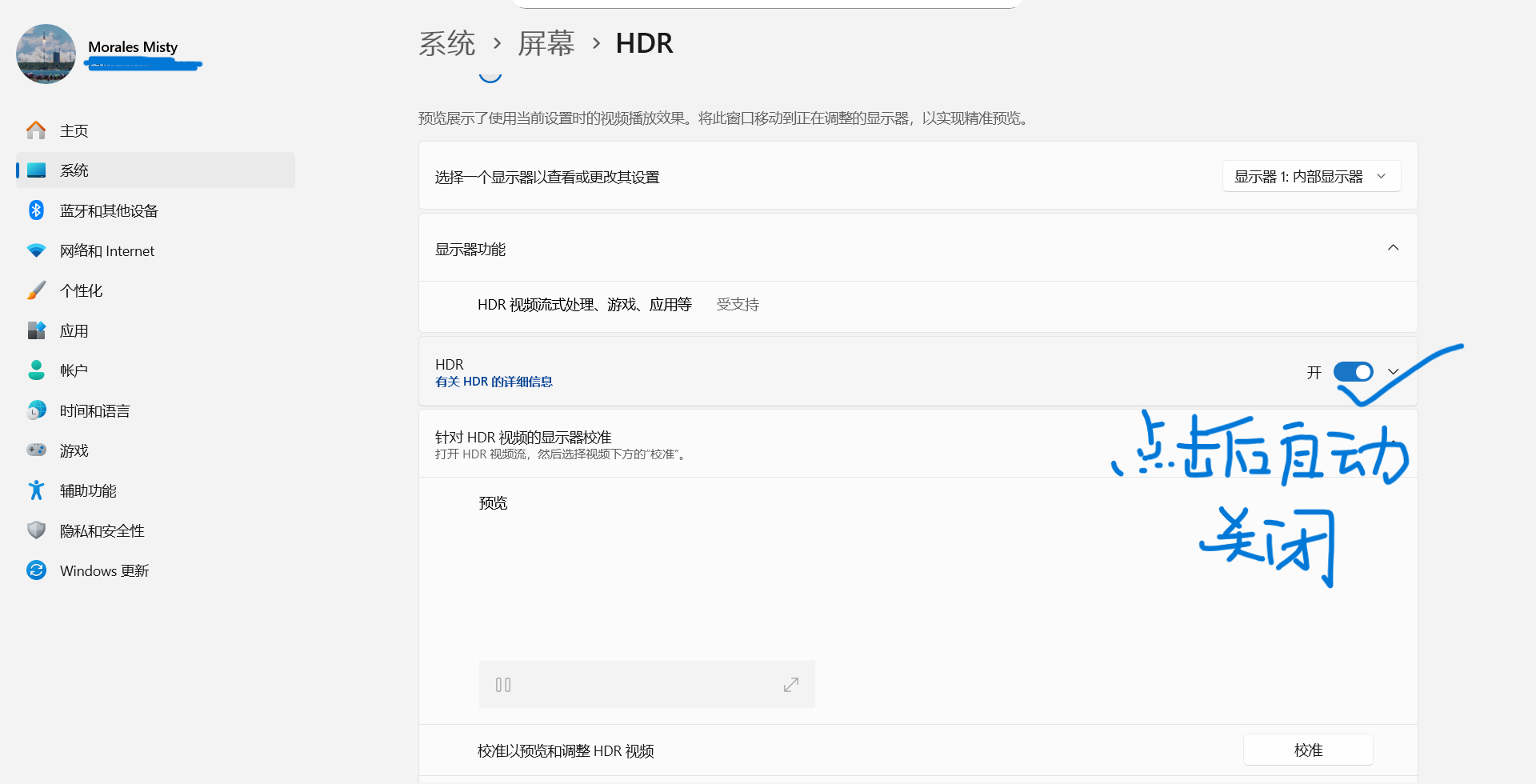The height and width of the screenshot is (784, 1536).
Task: Open 时间和语言 settings page
Action: (156, 410)
